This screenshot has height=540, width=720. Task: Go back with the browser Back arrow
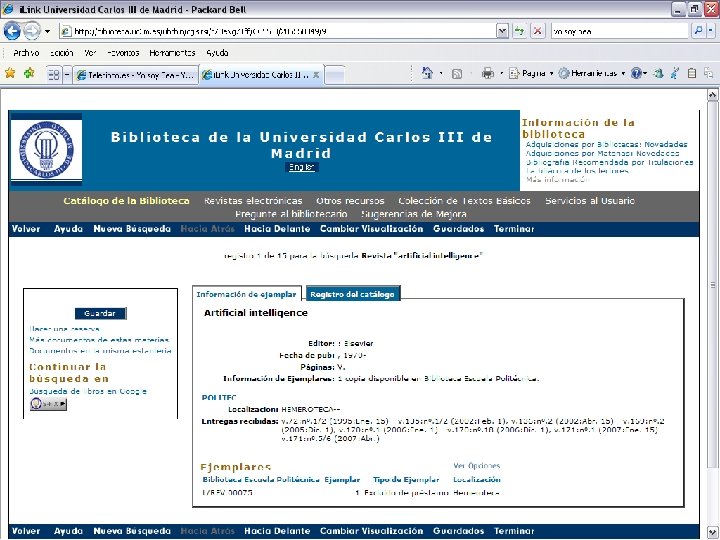[x=12, y=31]
